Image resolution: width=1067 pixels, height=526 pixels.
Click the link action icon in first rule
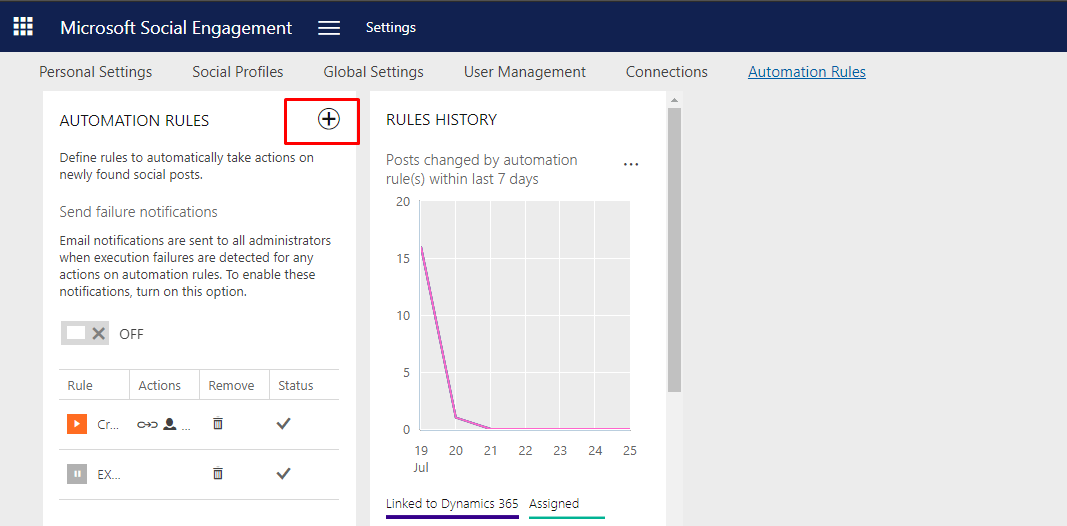tap(147, 424)
